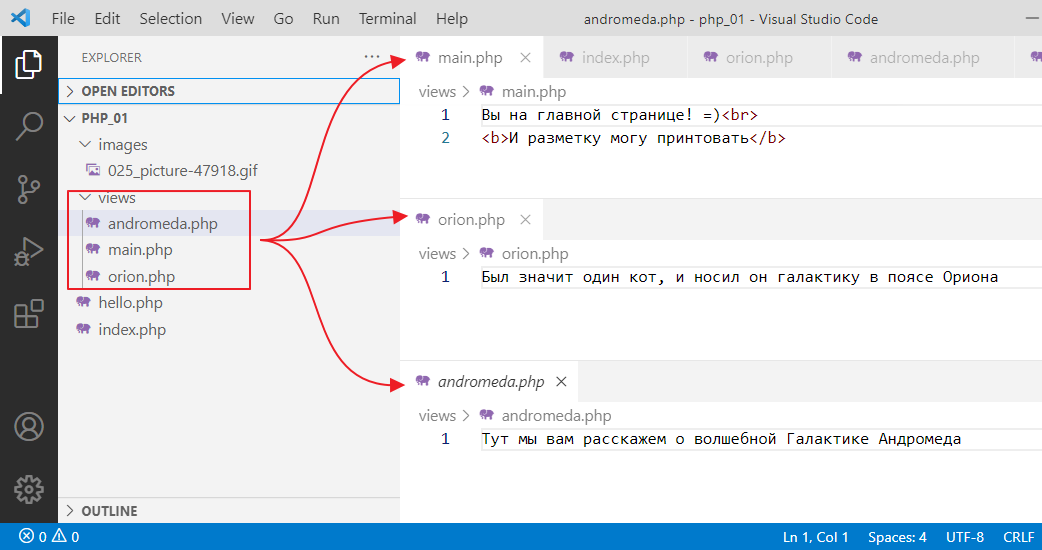Open the Manage gear icon
1042x550 pixels.
pos(28,489)
